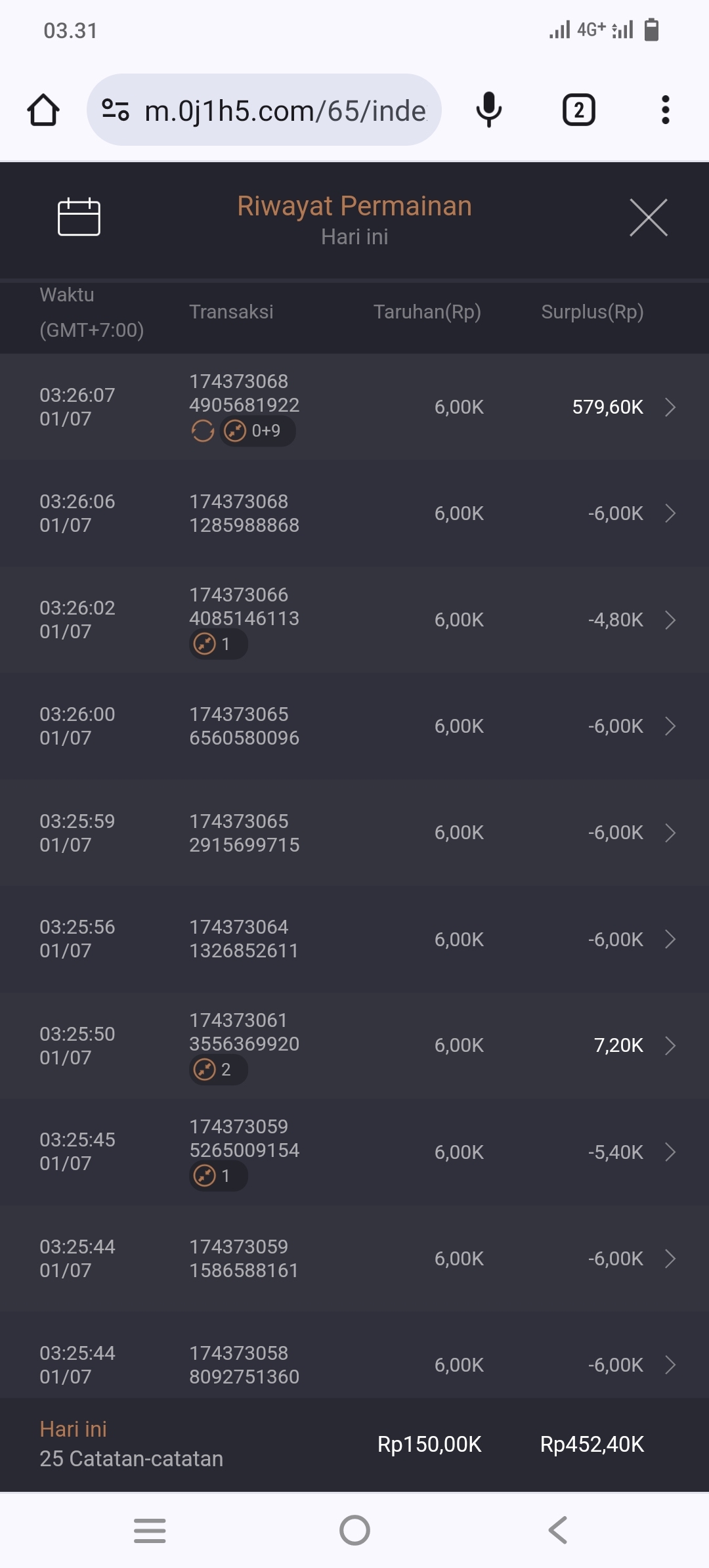Open transaction 1743730641326852611 row

[x=354, y=939]
